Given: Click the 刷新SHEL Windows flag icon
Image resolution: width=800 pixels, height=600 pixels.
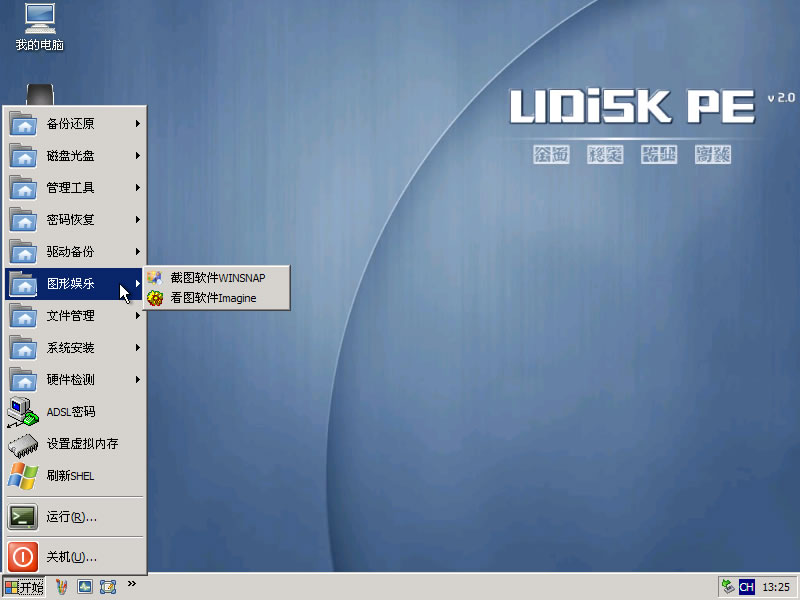Looking at the screenshot, I should tap(23, 476).
